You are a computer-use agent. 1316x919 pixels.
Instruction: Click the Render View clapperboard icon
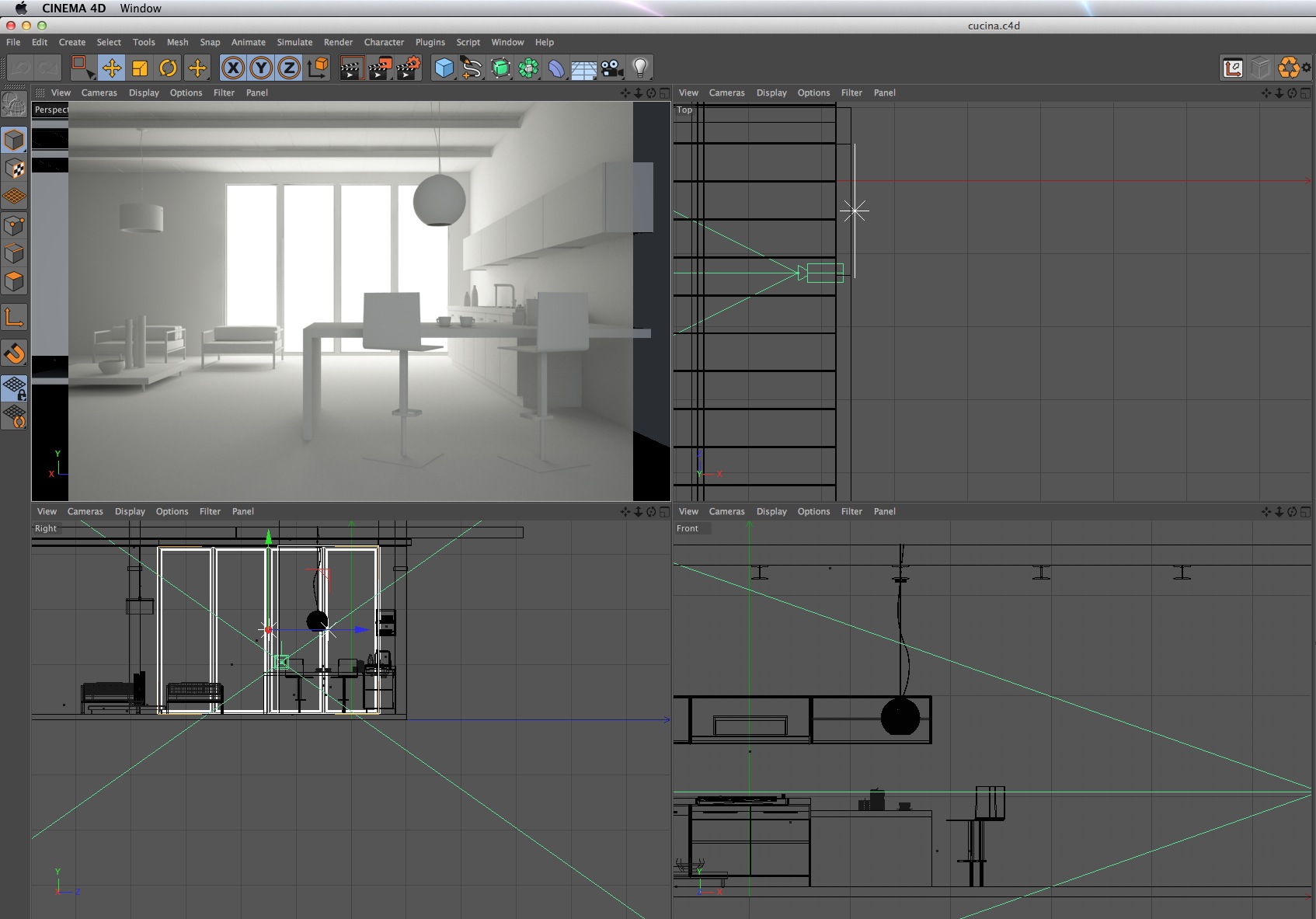click(x=351, y=68)
